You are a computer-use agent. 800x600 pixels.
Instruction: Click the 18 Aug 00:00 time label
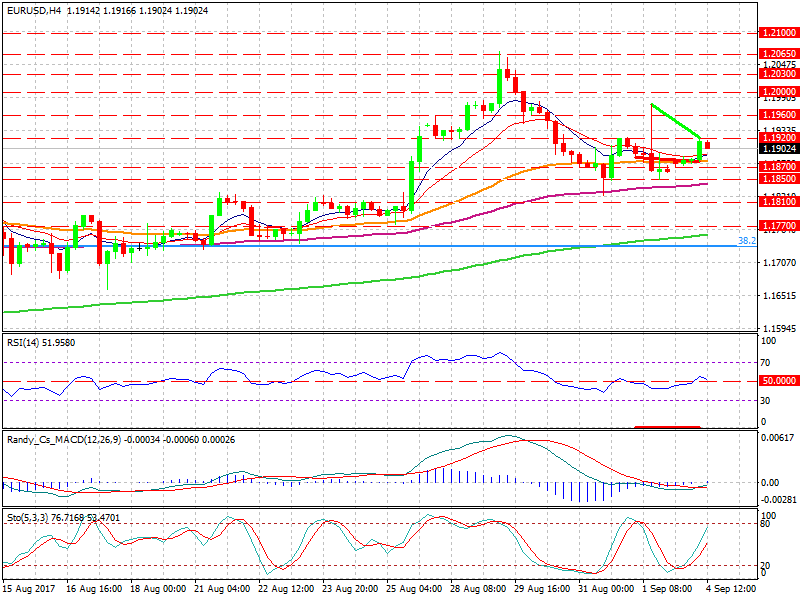click(158, 589)
